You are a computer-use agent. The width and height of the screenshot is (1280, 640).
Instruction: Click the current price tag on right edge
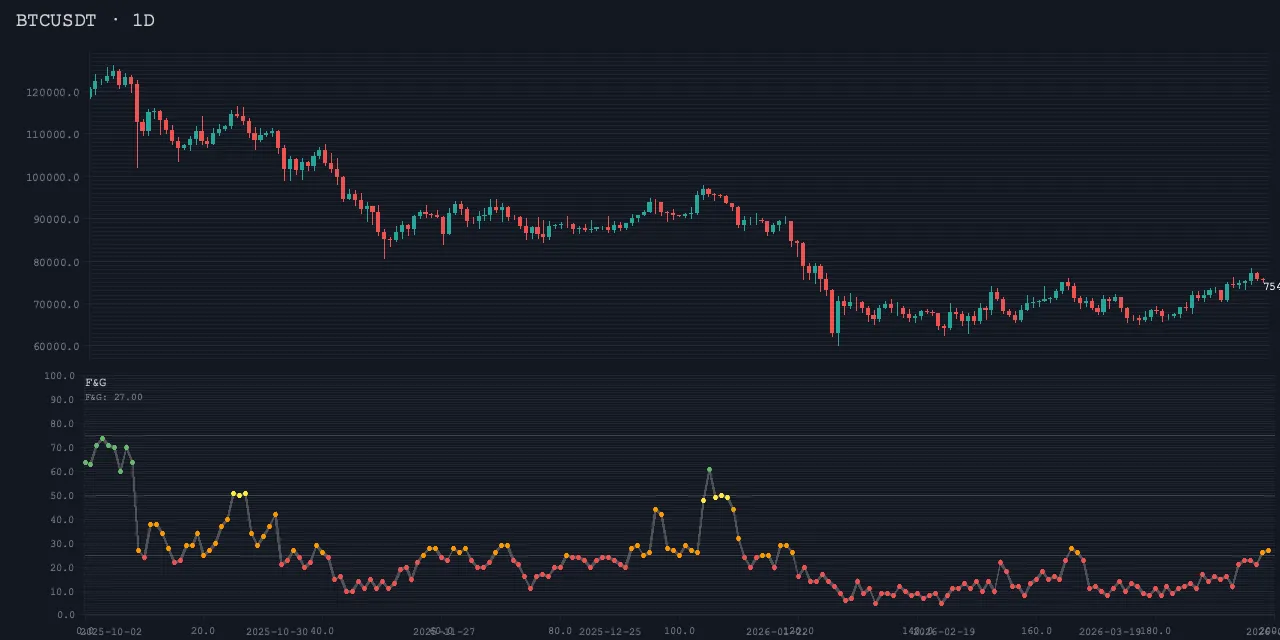click(1271, 287)
